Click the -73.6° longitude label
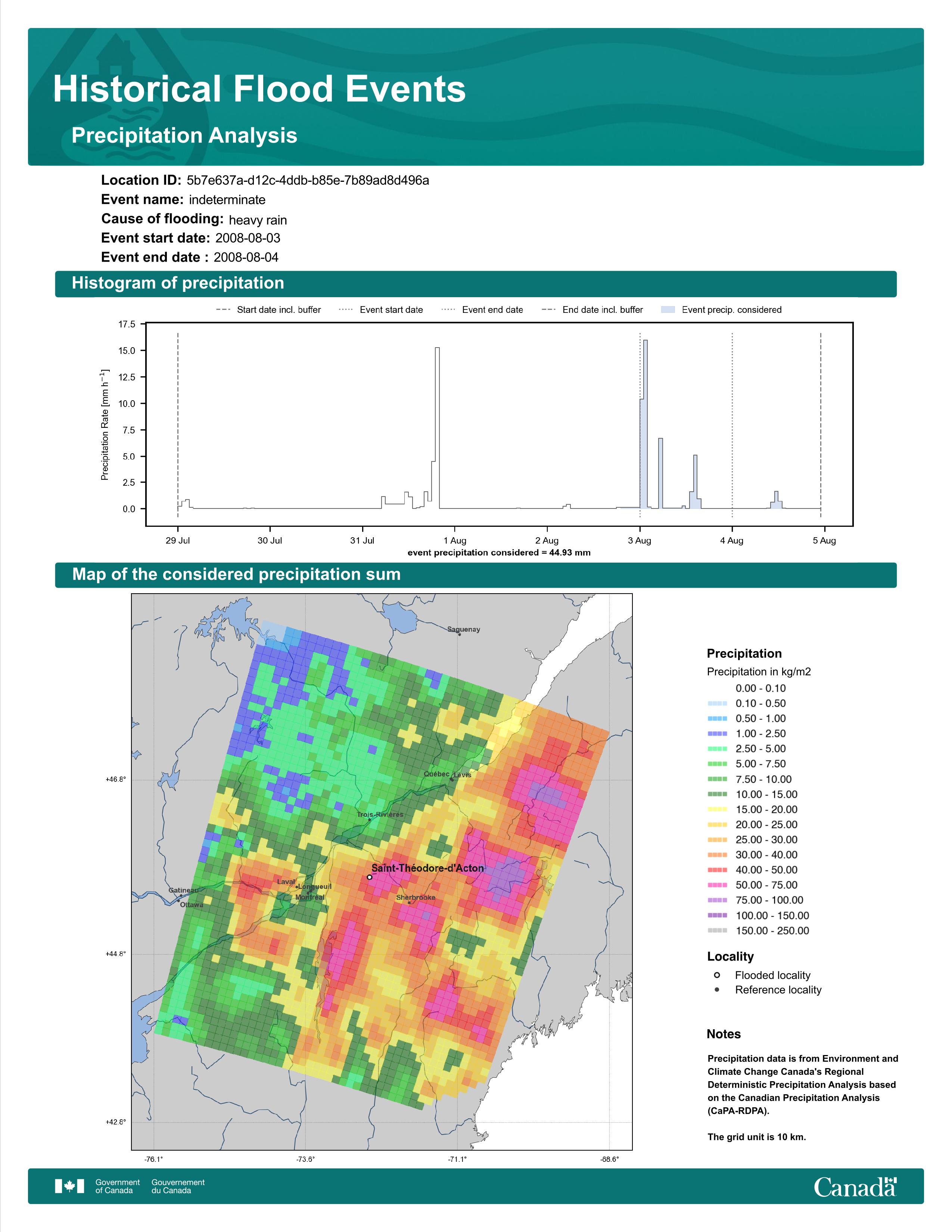952x1232 pixels. [306, 1159]
